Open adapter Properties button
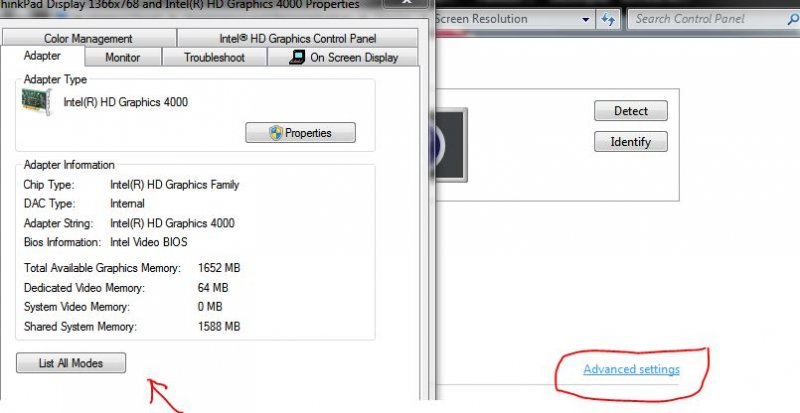This screenshot has width=800, height=413. tap(301, 133)
